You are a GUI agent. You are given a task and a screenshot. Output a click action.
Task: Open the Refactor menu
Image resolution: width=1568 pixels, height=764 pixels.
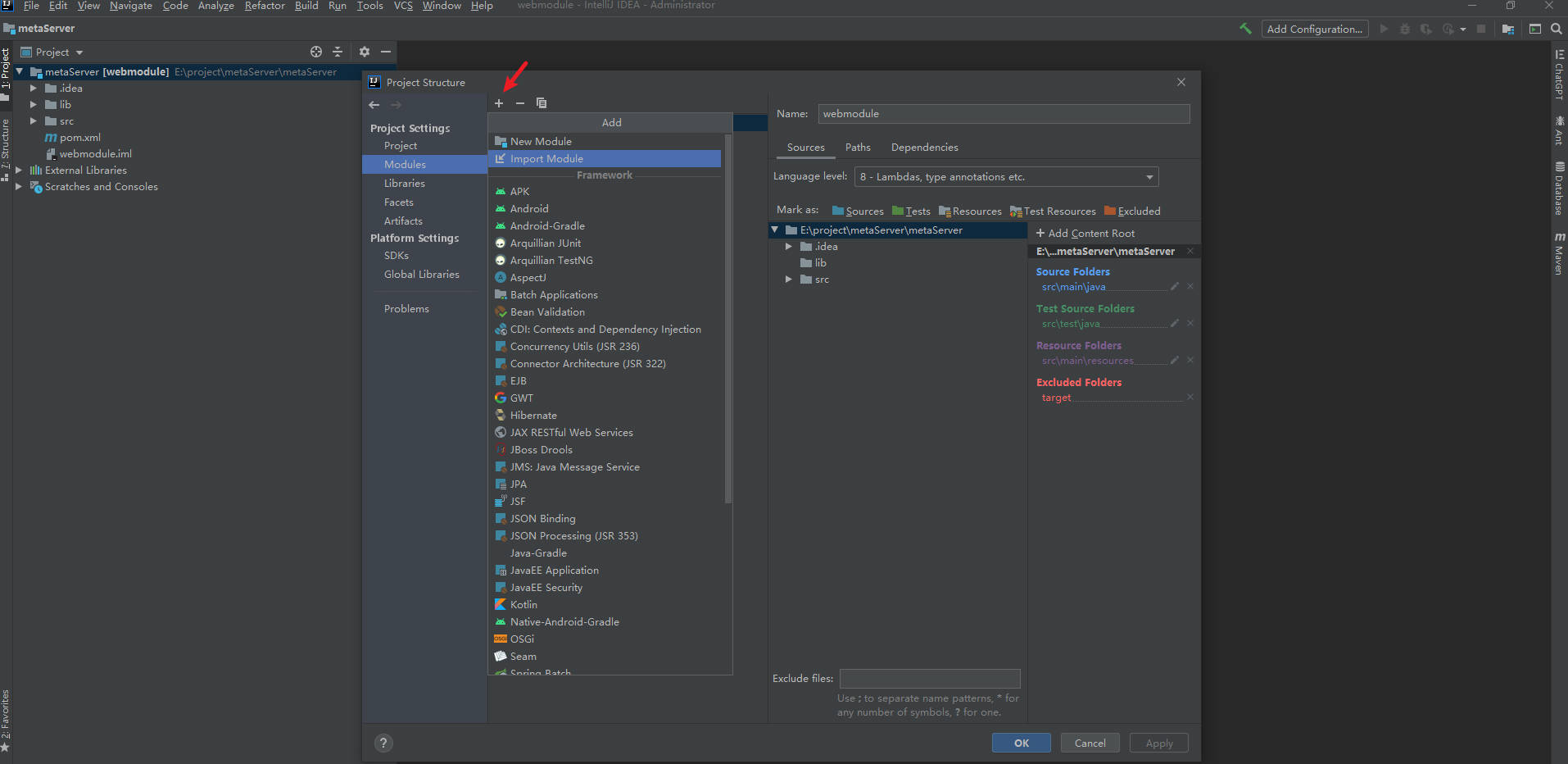click(265, 6)
